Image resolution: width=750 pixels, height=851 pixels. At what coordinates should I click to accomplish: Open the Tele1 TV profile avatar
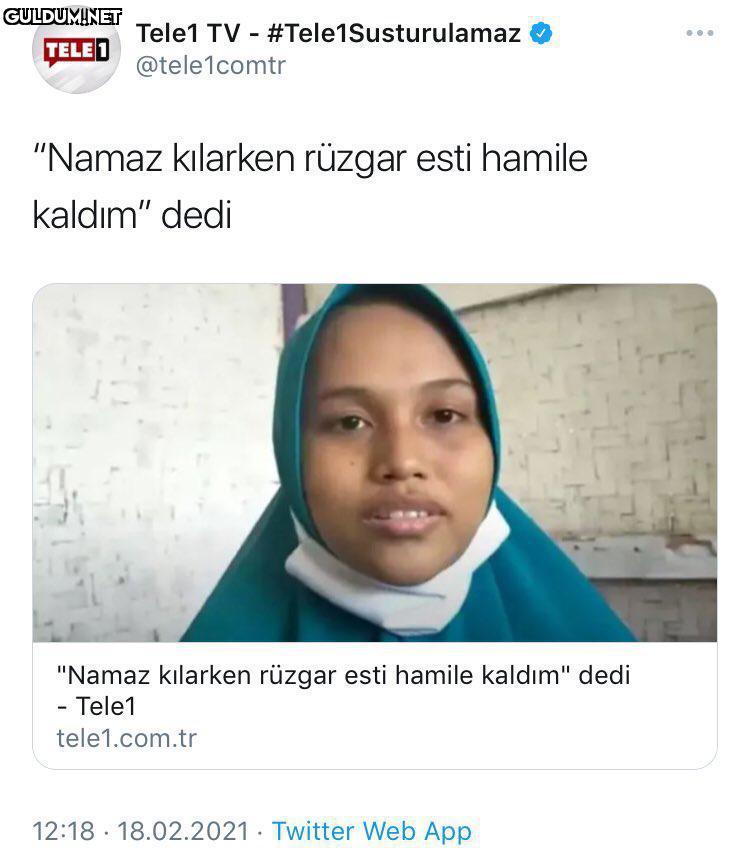pyautogui.click(x=76, y=50)
